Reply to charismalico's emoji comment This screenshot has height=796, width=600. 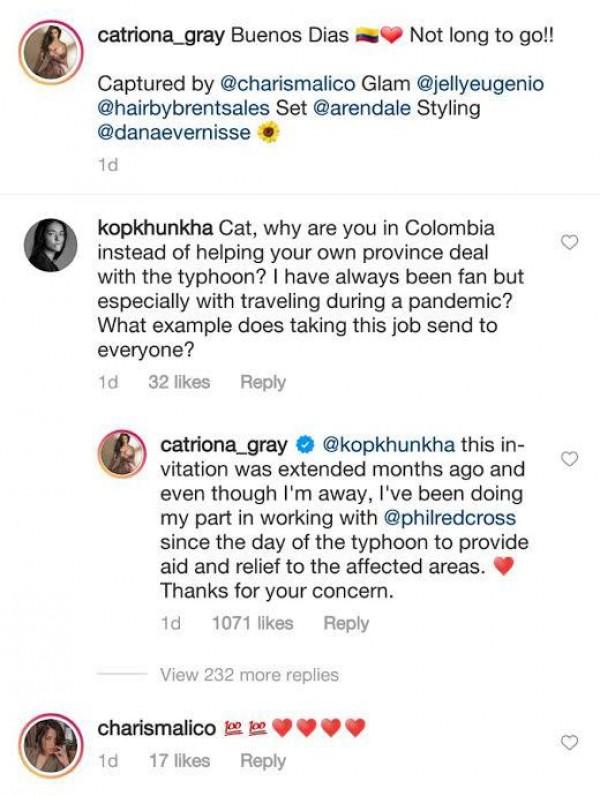coord(263,761)
